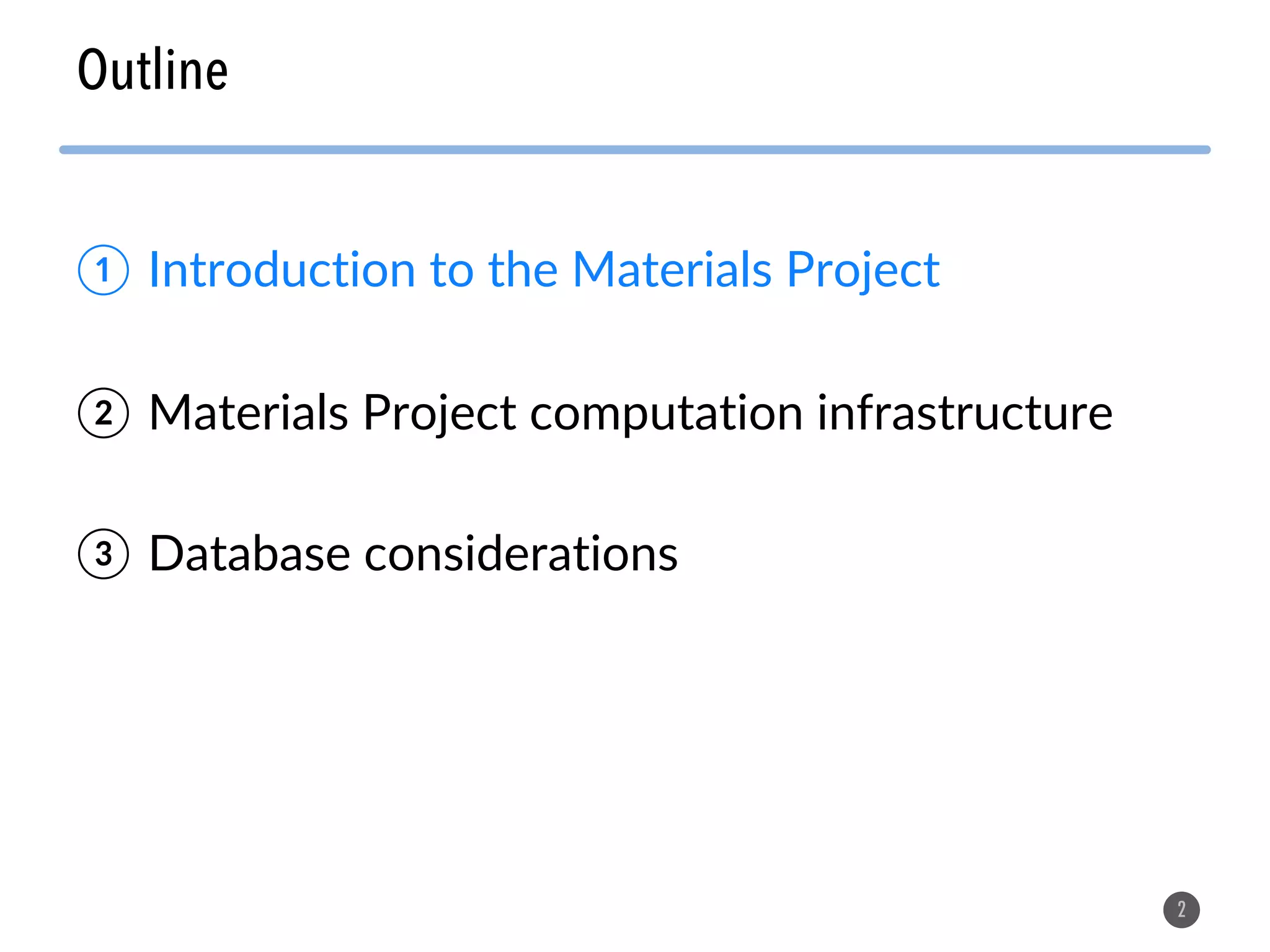Viewport: 1270px width, 952px height.
Task: Click the word computation in item two
Action: [x=666, y=414]
